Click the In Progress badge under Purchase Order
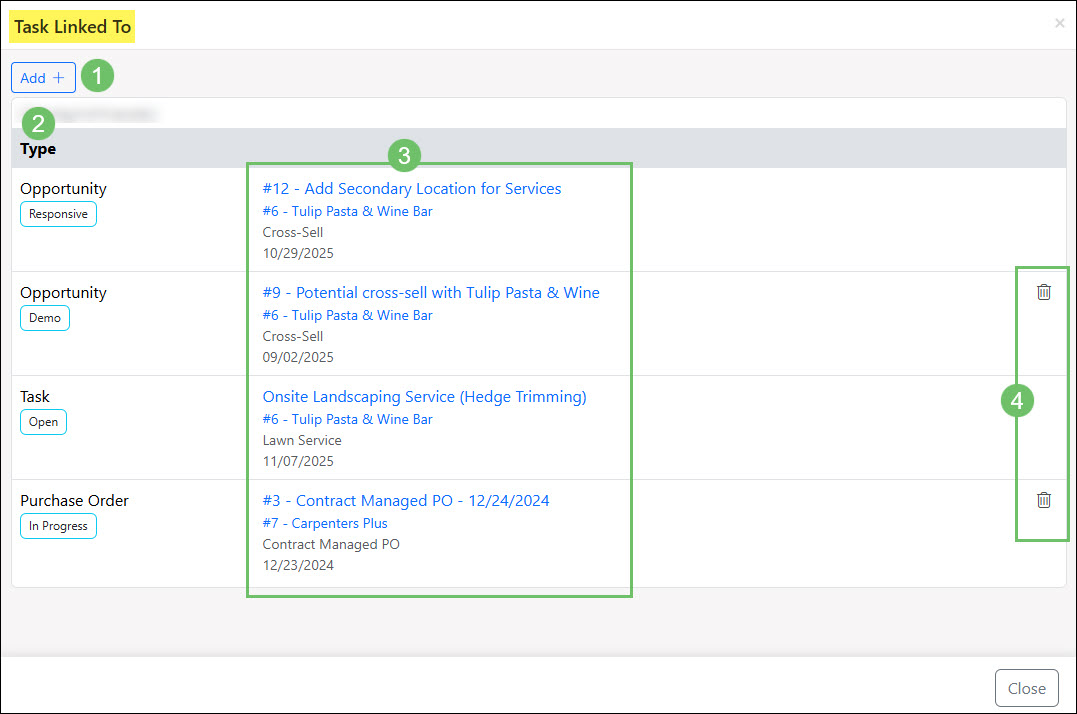This screenshot has height=714, width=1077. (x=58, y=525)
